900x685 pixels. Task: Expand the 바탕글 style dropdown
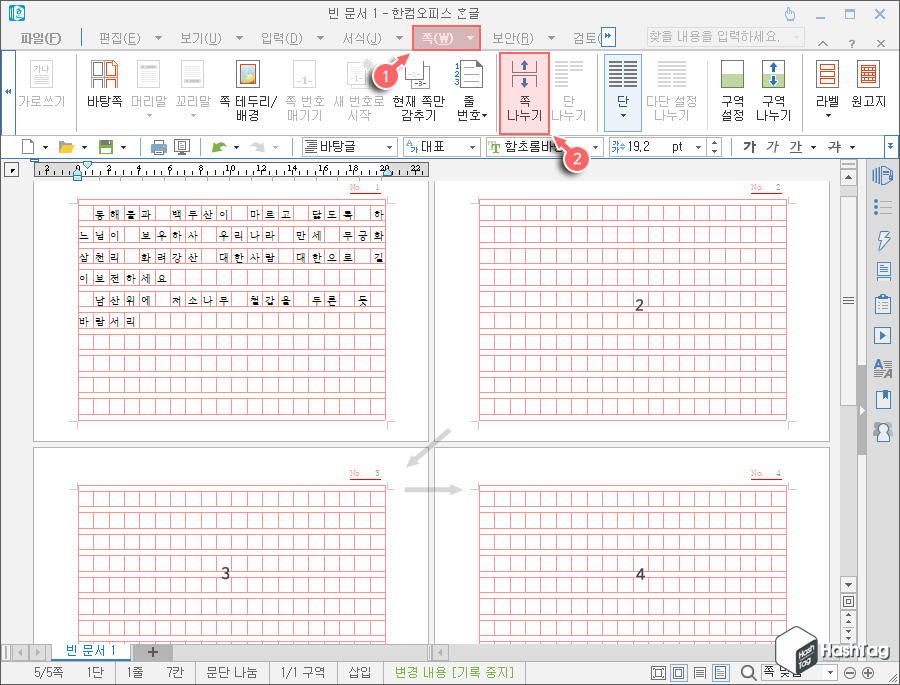(x=390, y=148)
